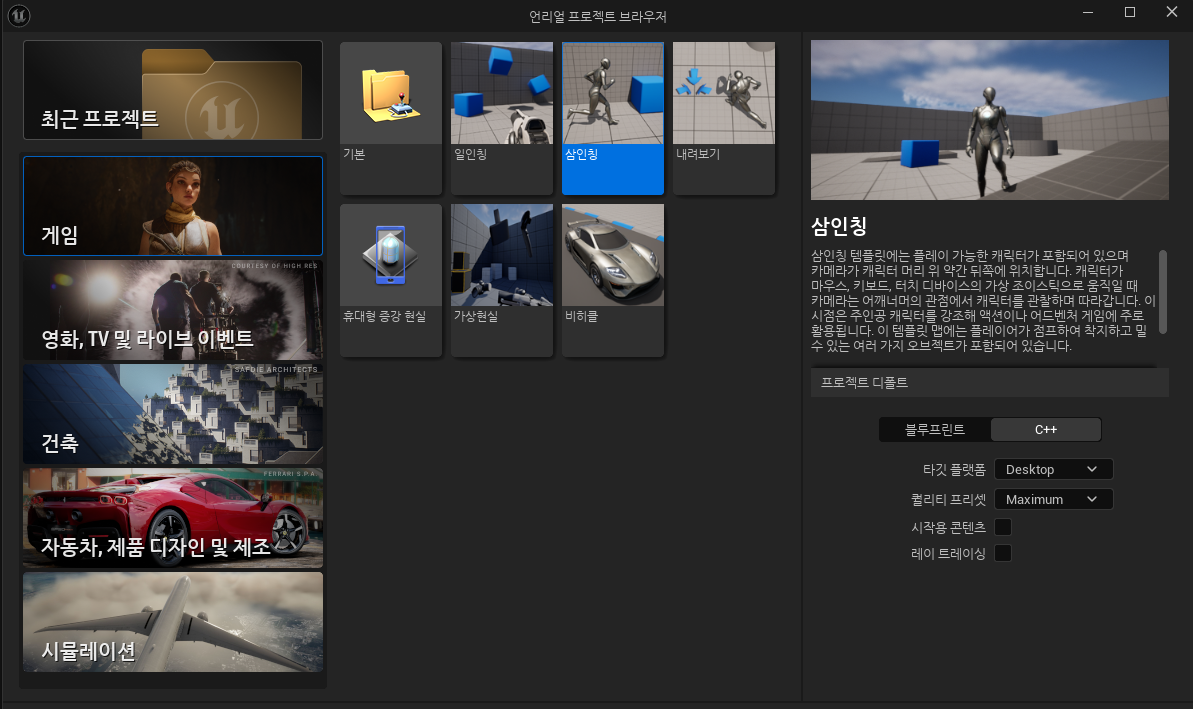The image size is (1193, 709).
Task: Enable the 레이 트레이싱 checkbox
Action: tap(1004, 553)
